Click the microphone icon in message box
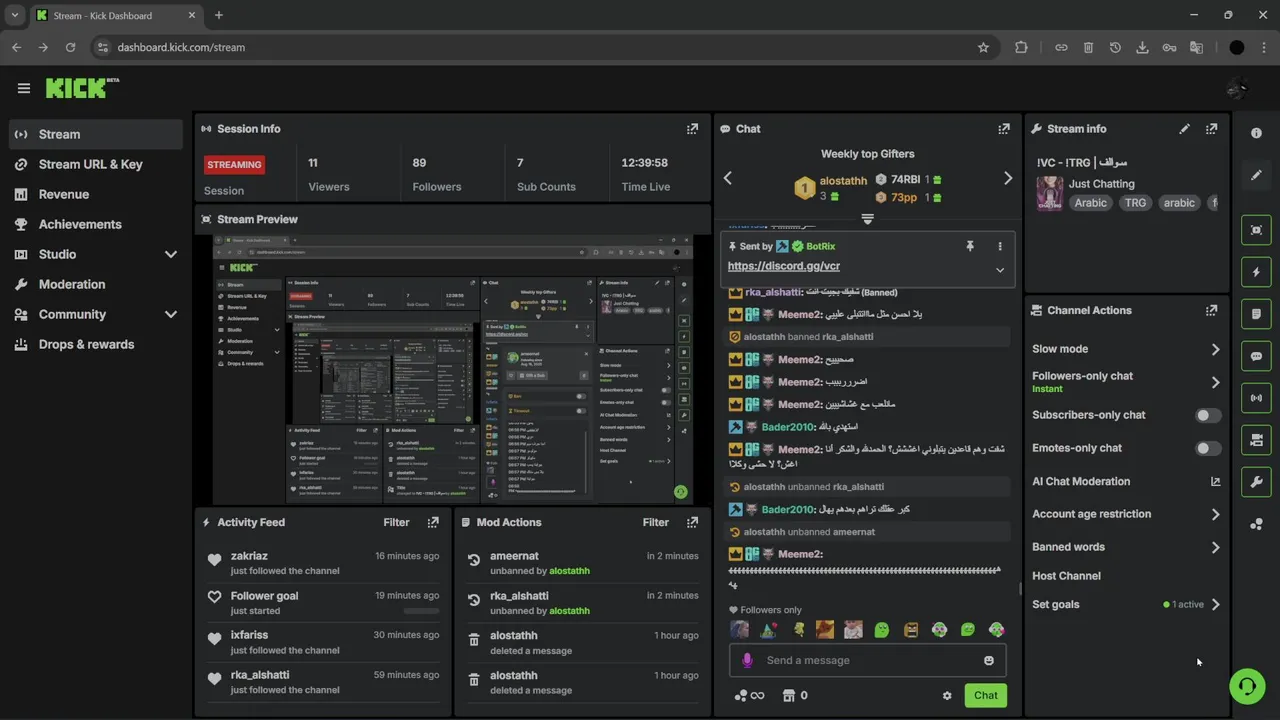The width and height of the screenshot is (1280, 720). click(x=747, y=660)
